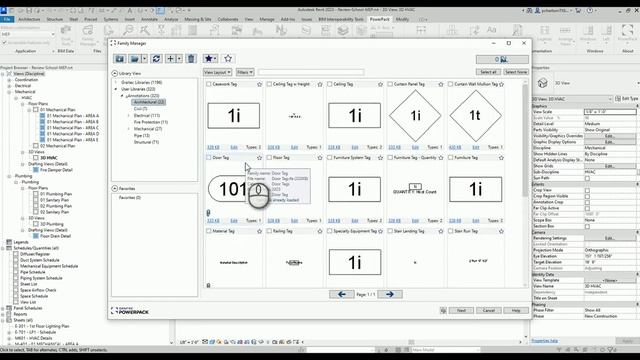Click the star on Curtain Wall Mullion Tag
The height and width of the screenshot is (360, 640).
pos(501,84)
